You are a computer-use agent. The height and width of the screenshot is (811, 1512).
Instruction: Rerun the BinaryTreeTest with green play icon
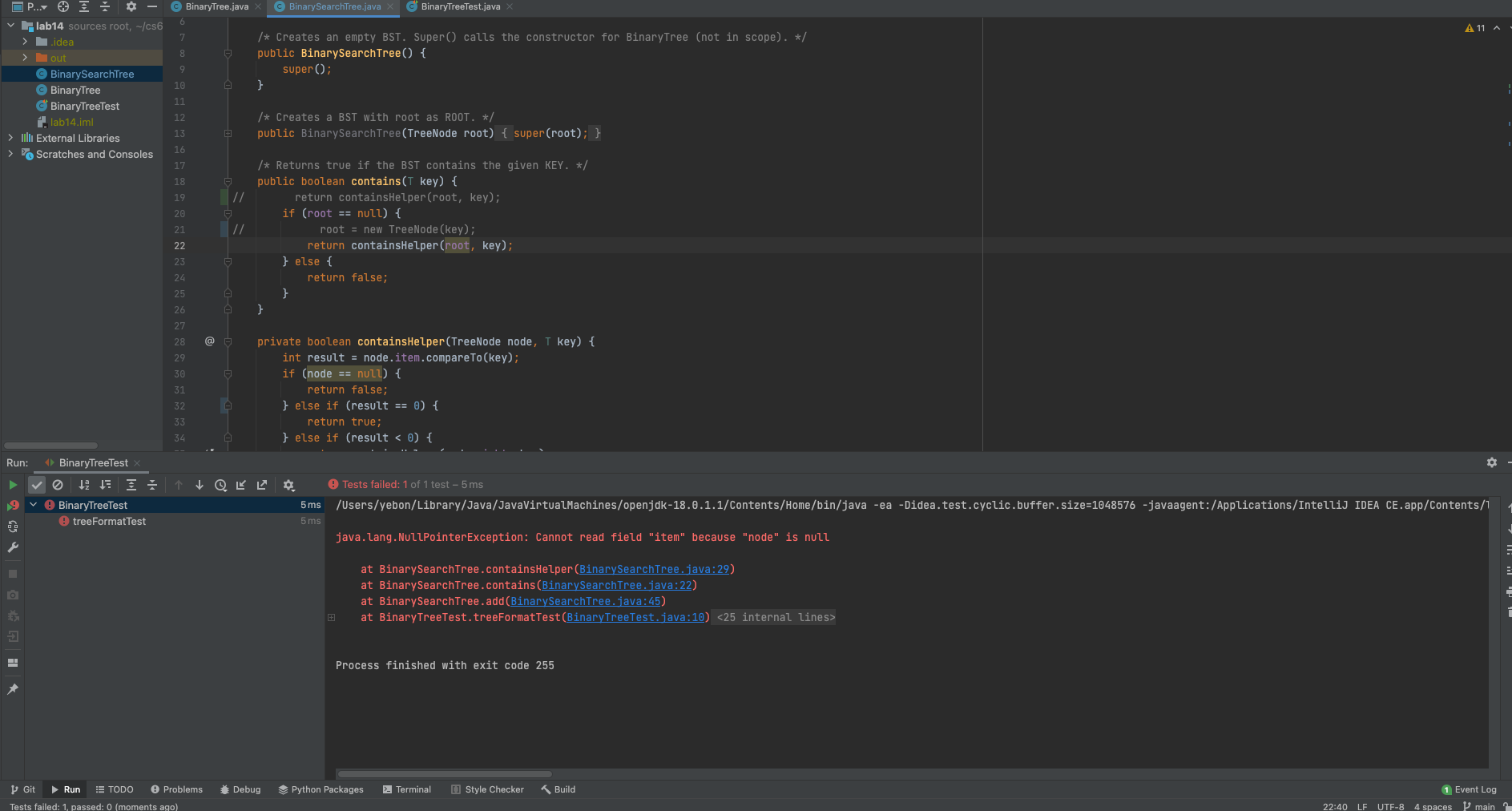point(13,485)
